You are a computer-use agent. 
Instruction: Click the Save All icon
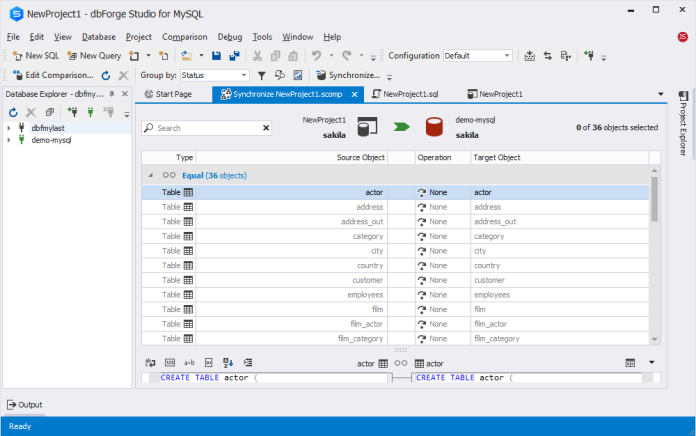(x=234, y=56)
